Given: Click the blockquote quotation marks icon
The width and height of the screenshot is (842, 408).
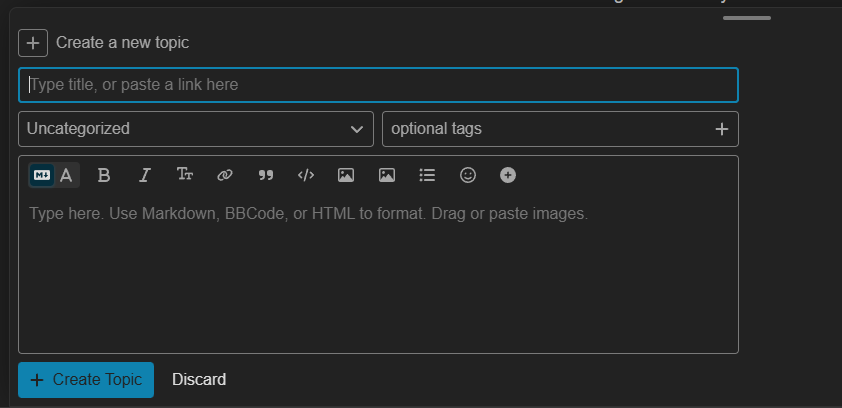Looking at the screenshot, I should coord(266,175).
